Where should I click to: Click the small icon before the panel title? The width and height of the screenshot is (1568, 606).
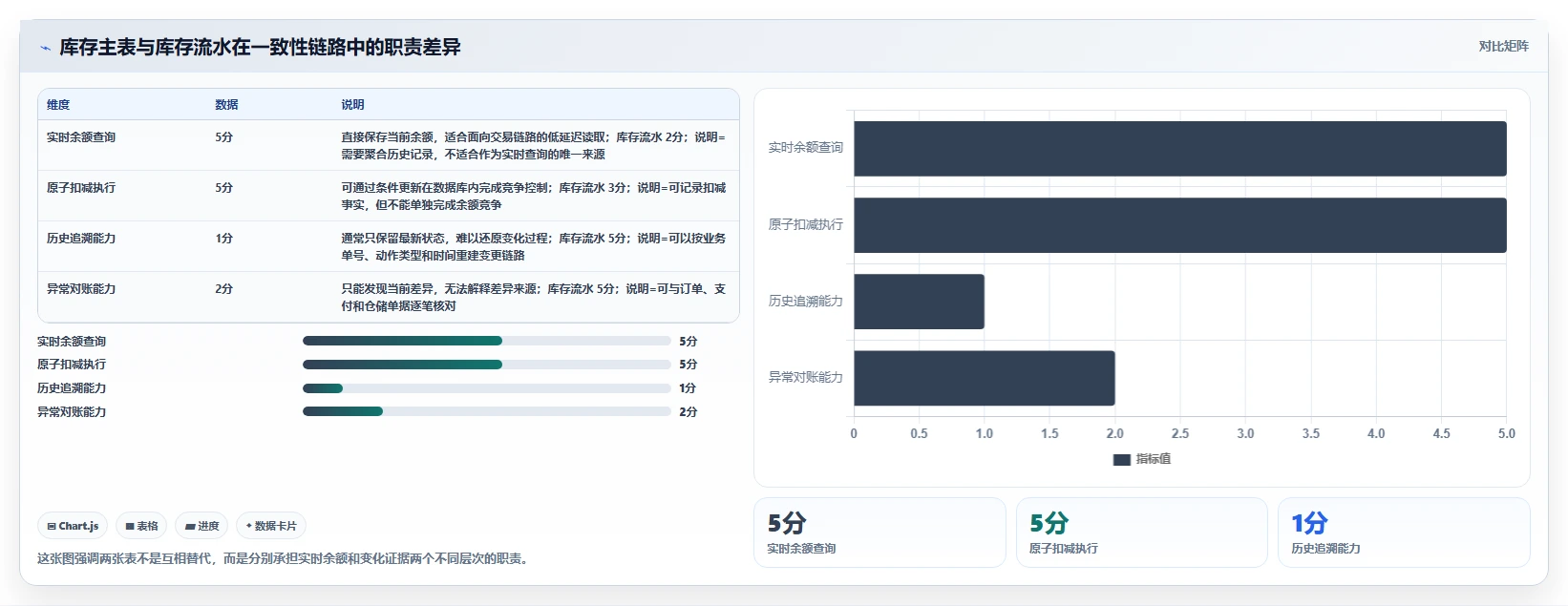tap(45, 48)
